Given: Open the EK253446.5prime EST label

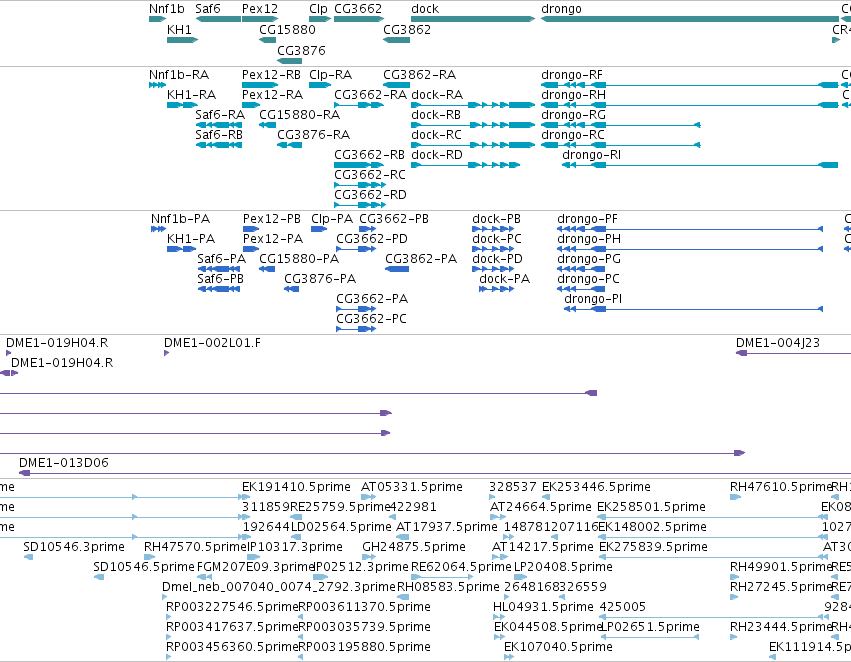Looking at the screenshot, I should coord(596,487).
